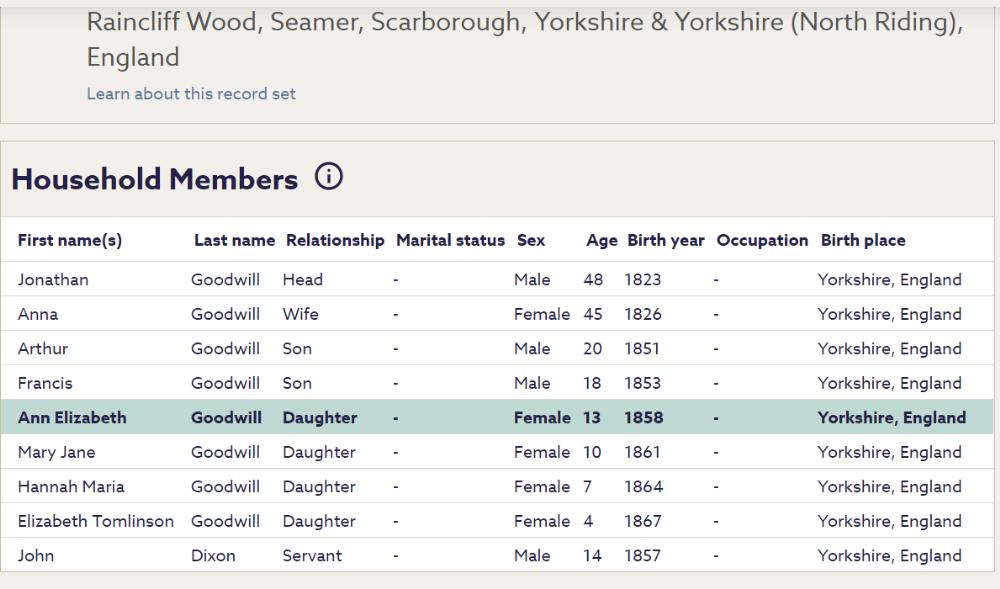Click the 'First name(s)' column header
1000x589 pixels.
(70, 240)
